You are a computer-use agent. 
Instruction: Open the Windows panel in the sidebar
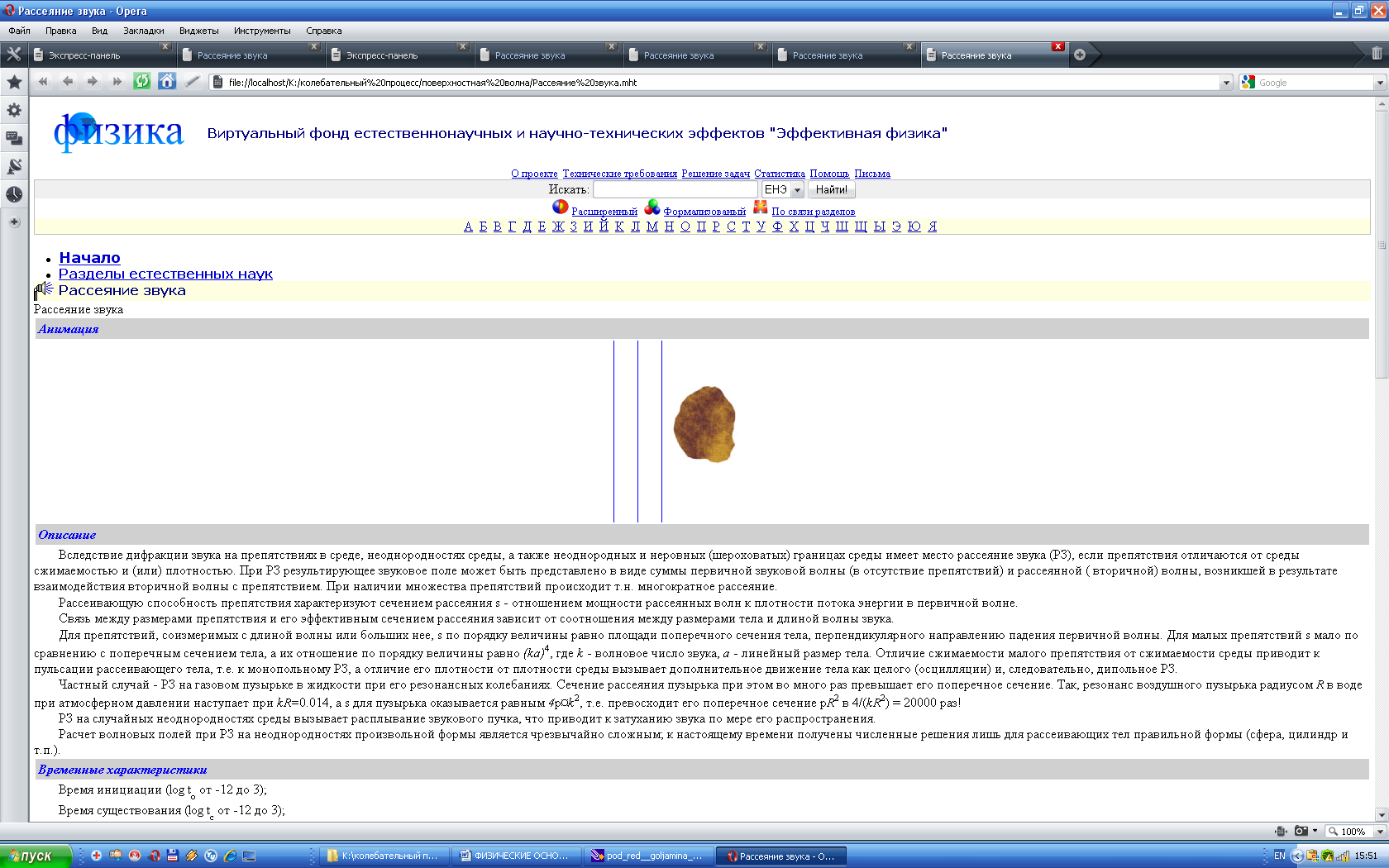click(14, 138)
